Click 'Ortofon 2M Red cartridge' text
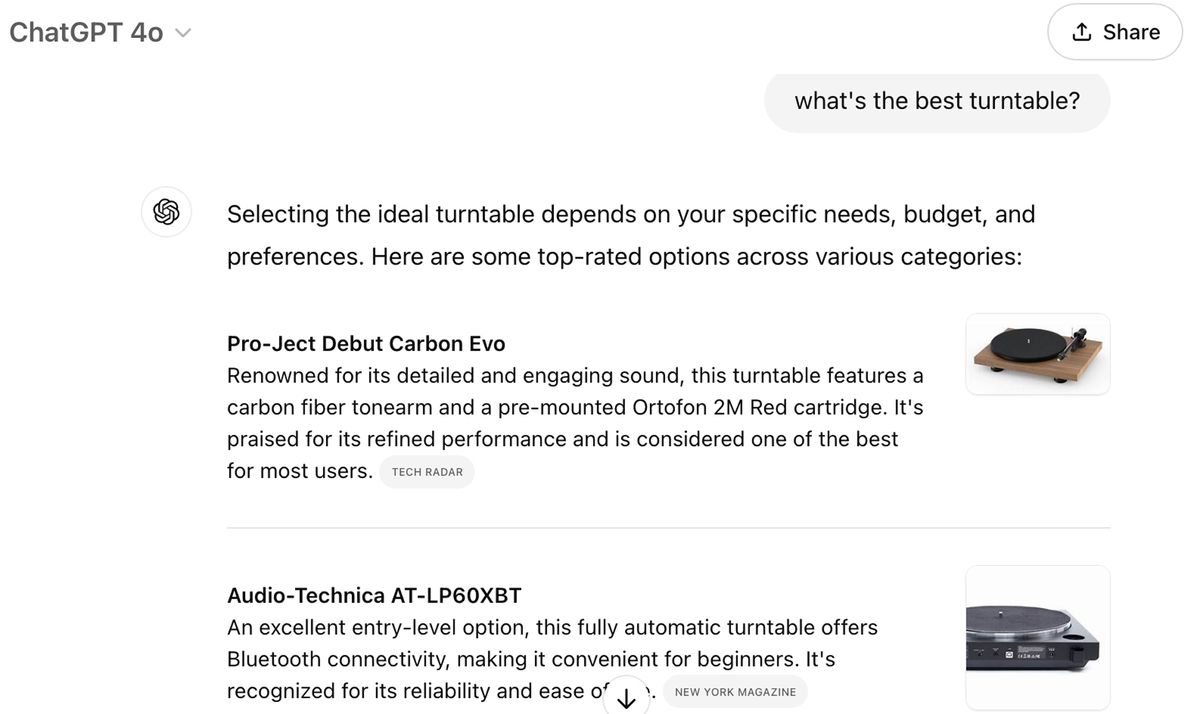 click(755, 408)
